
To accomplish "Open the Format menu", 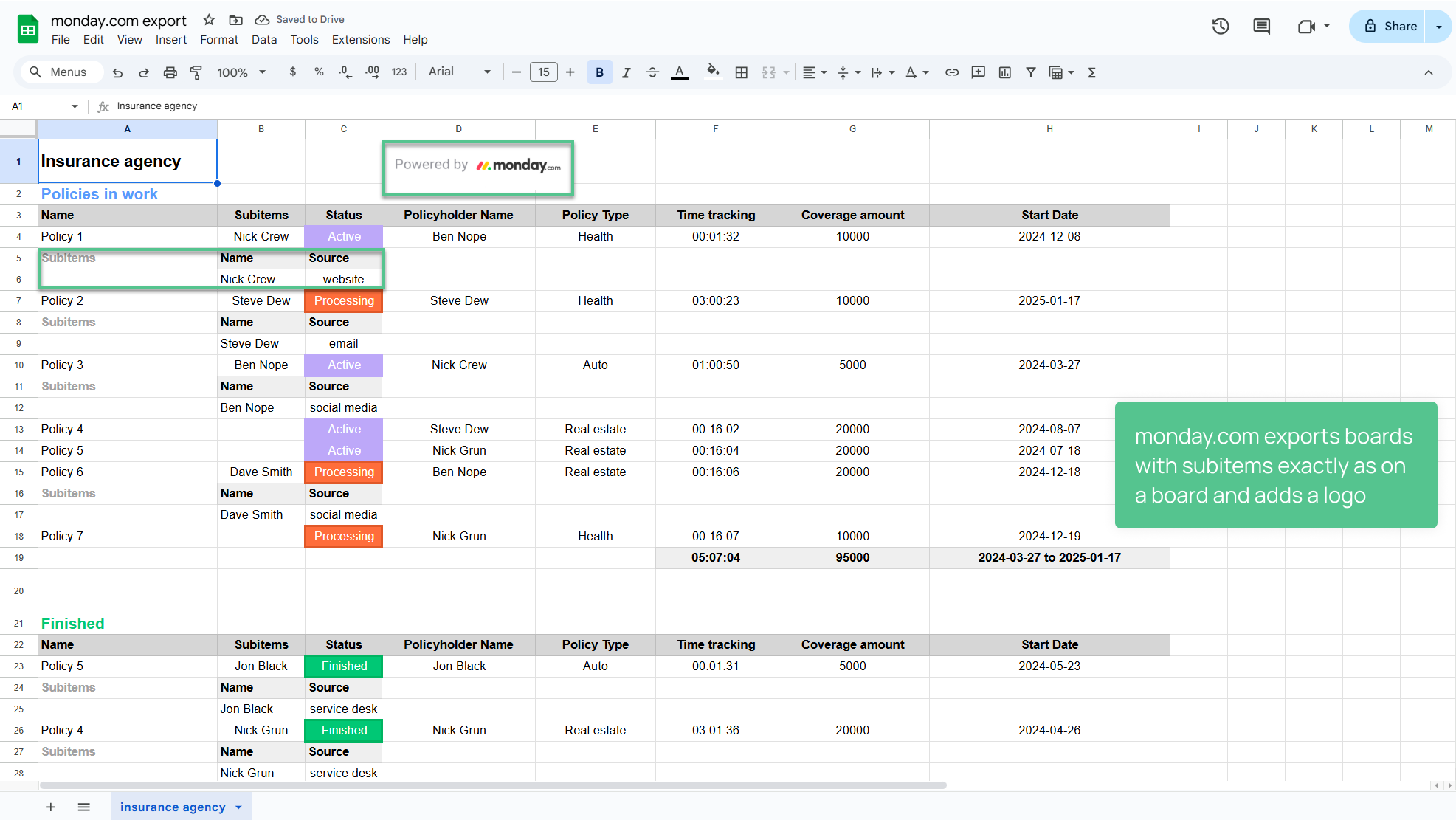I will coord(219,40).
